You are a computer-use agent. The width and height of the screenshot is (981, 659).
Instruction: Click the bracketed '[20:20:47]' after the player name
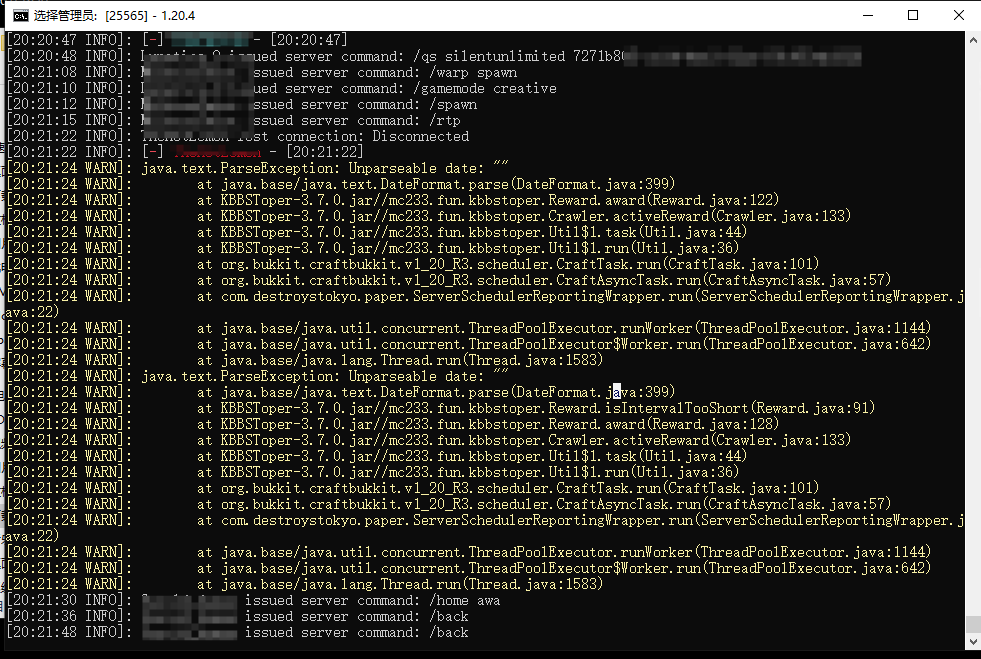tap(309, 40)
